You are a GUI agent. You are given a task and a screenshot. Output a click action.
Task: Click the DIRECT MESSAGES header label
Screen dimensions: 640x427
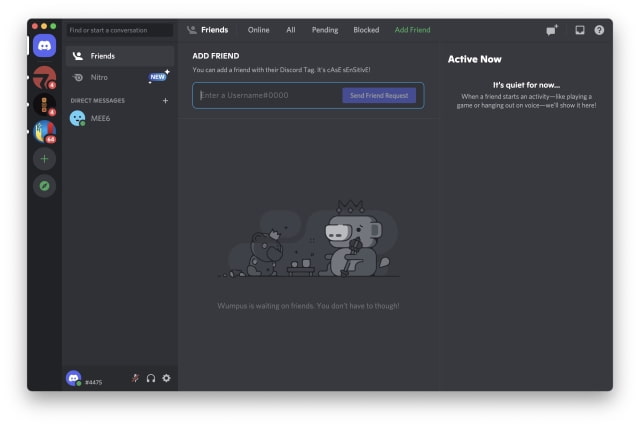point(98,100)
